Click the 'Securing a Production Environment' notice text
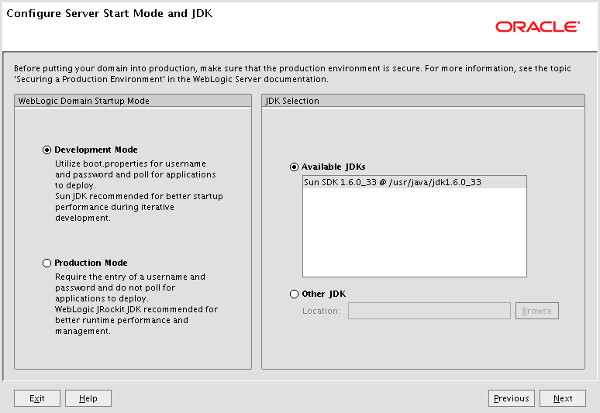The width and height of the screenshot is (600, 413). (x=292, y=73)
